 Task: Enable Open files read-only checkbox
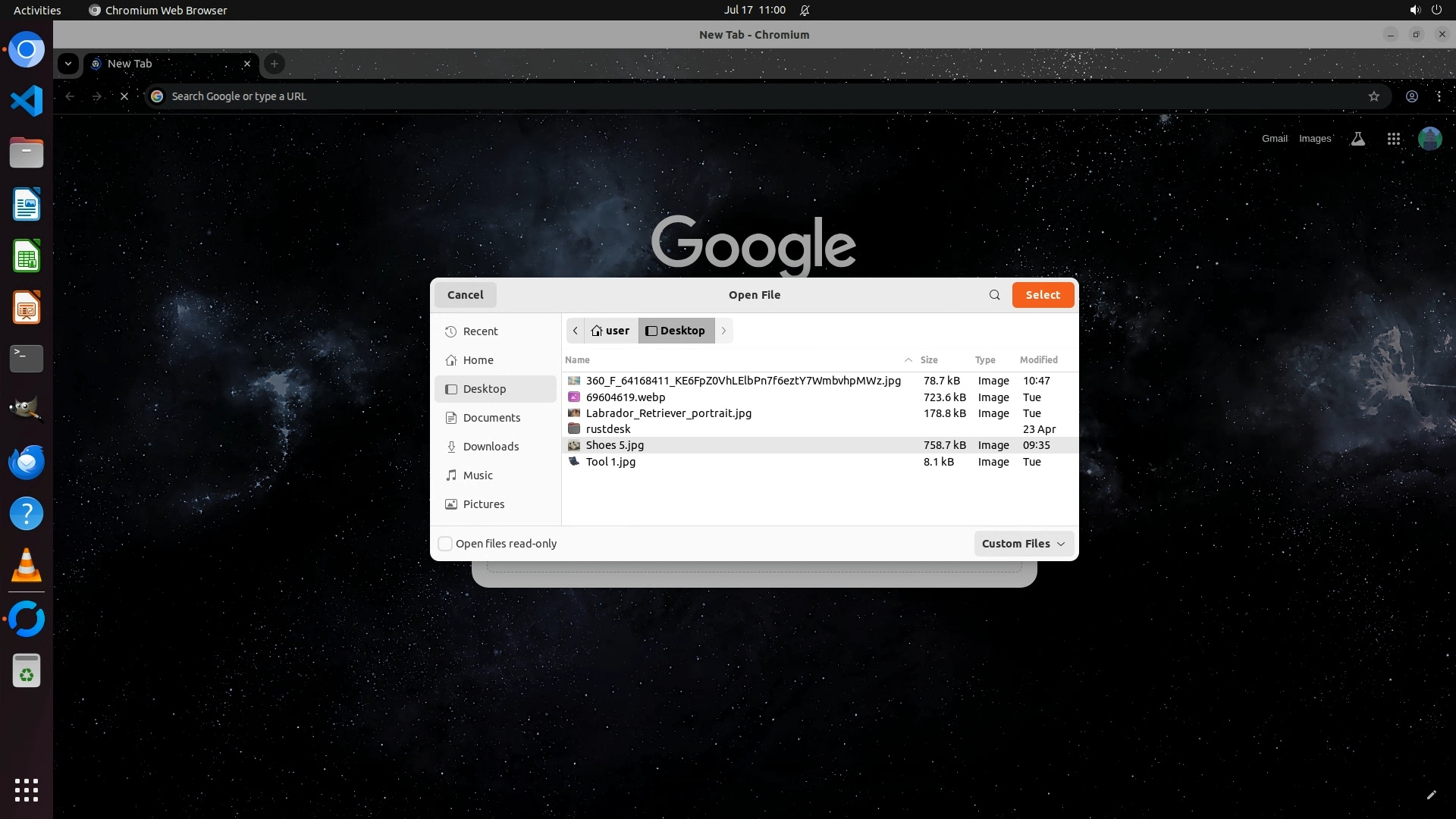pyautogui.click(x=446, y=544)
